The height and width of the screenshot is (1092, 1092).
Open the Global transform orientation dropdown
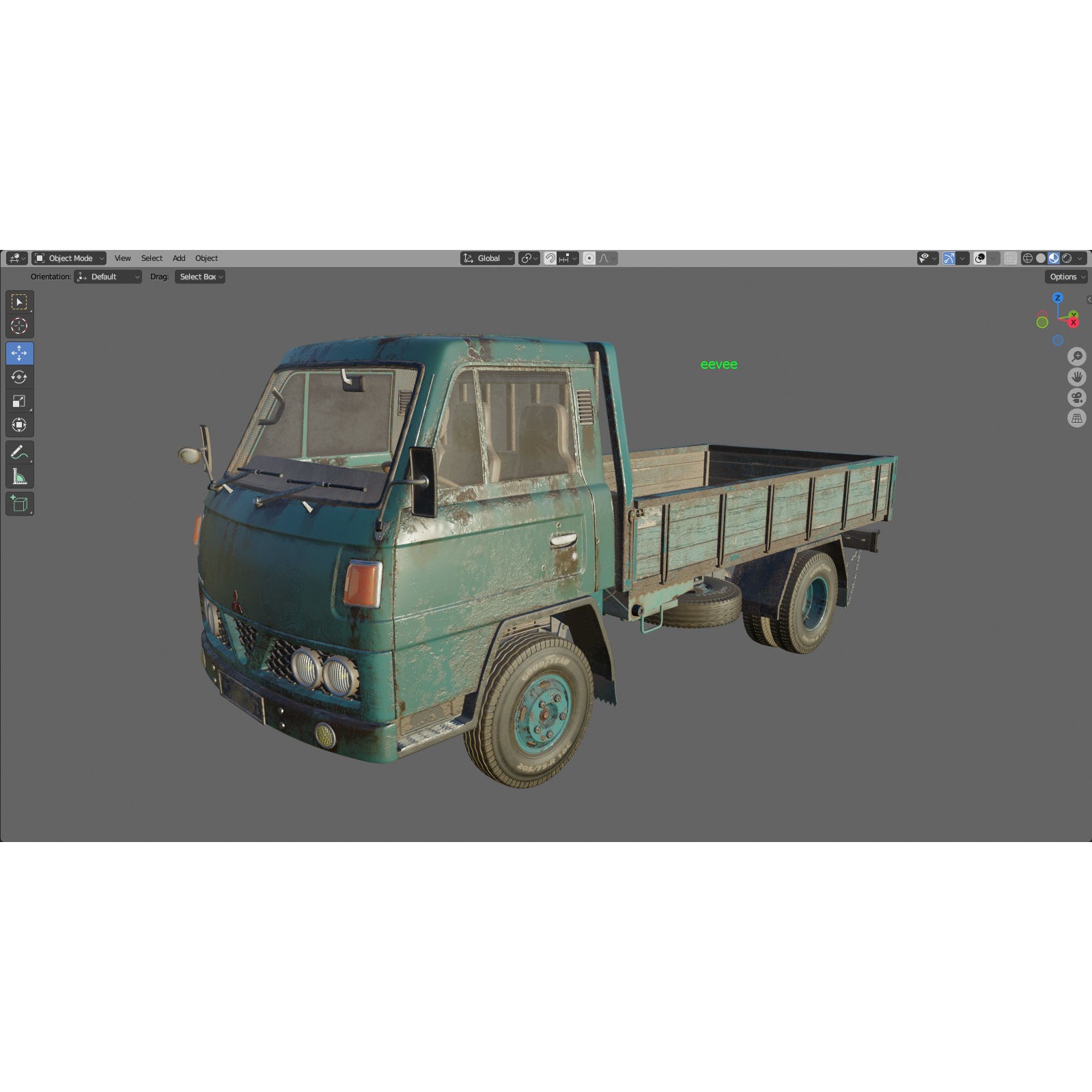pos(488,258)
